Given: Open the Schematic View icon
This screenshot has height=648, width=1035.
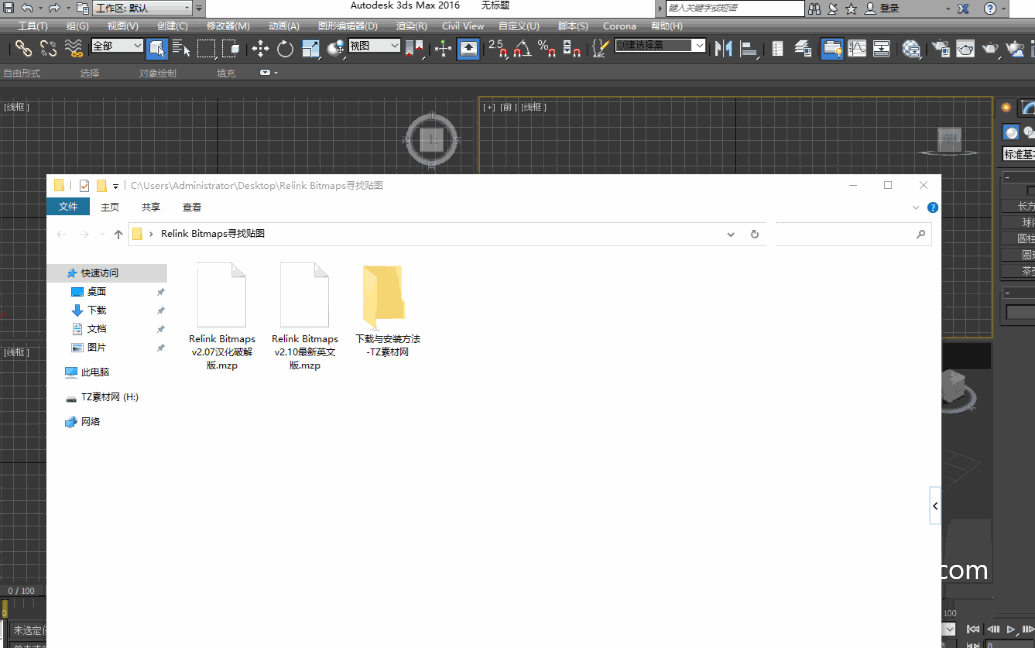Looking at the screenshot, I should (881, 48).
